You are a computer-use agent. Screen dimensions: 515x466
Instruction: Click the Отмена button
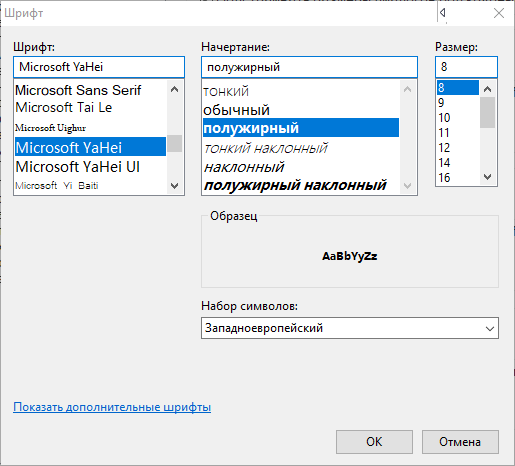point(460,442)
